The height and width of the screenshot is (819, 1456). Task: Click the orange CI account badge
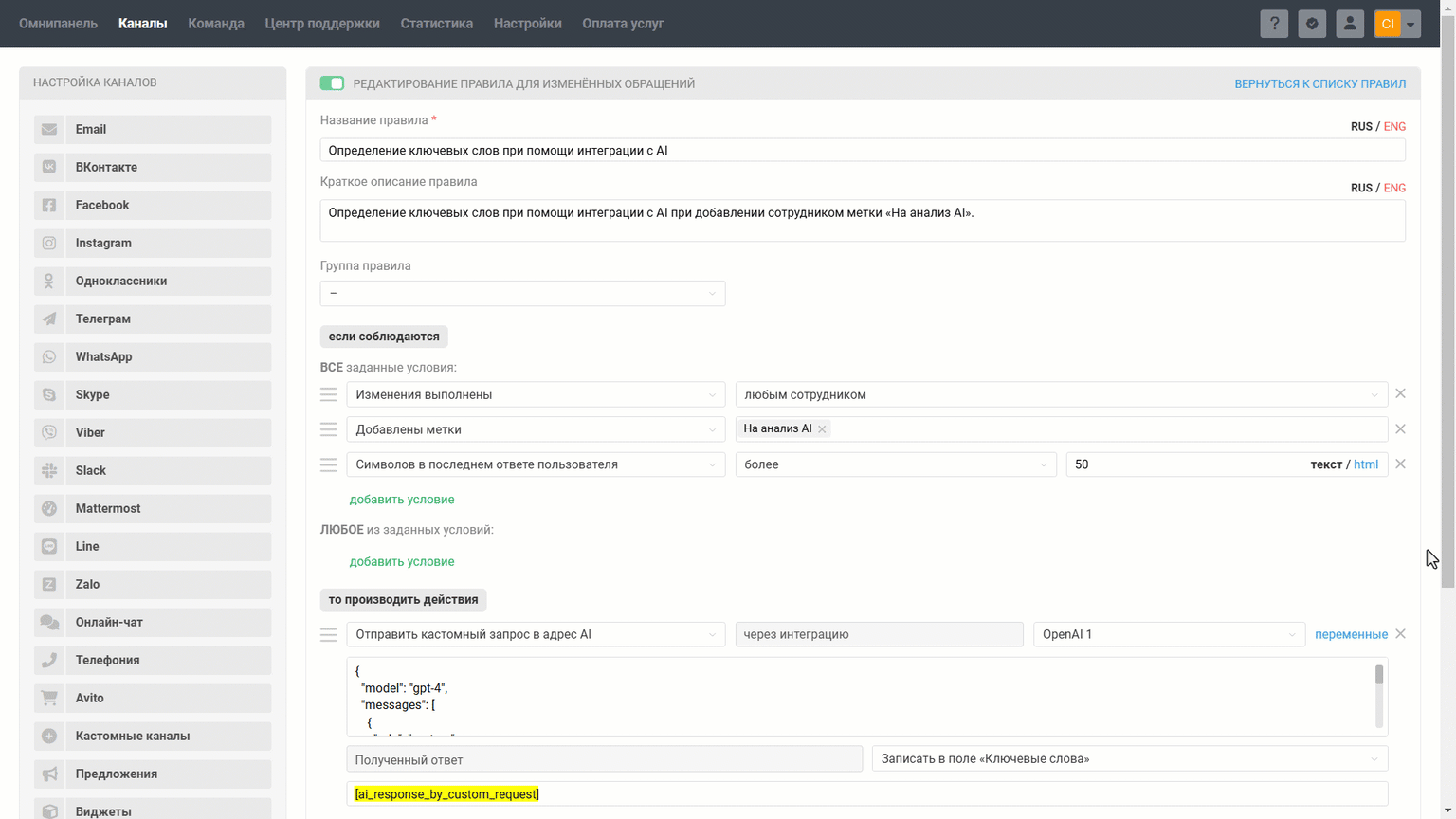pyautogui.click(x=1388, y=24)
